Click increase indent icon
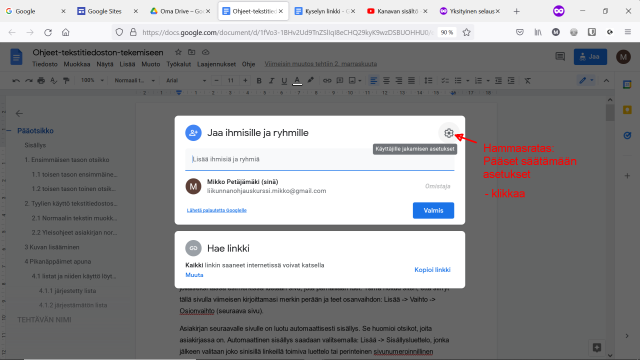The image size is (640, 360). [x=511, y=81]
